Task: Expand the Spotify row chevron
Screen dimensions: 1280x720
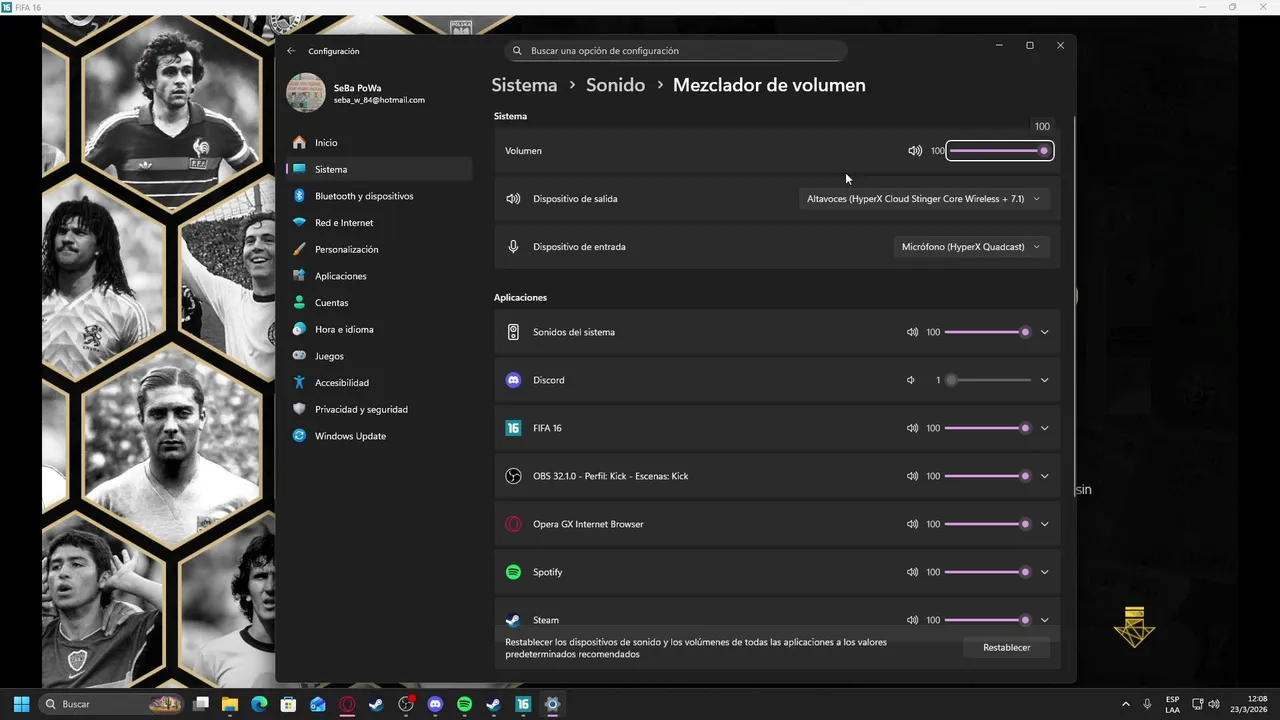Action: click(x=1044, y=572)
